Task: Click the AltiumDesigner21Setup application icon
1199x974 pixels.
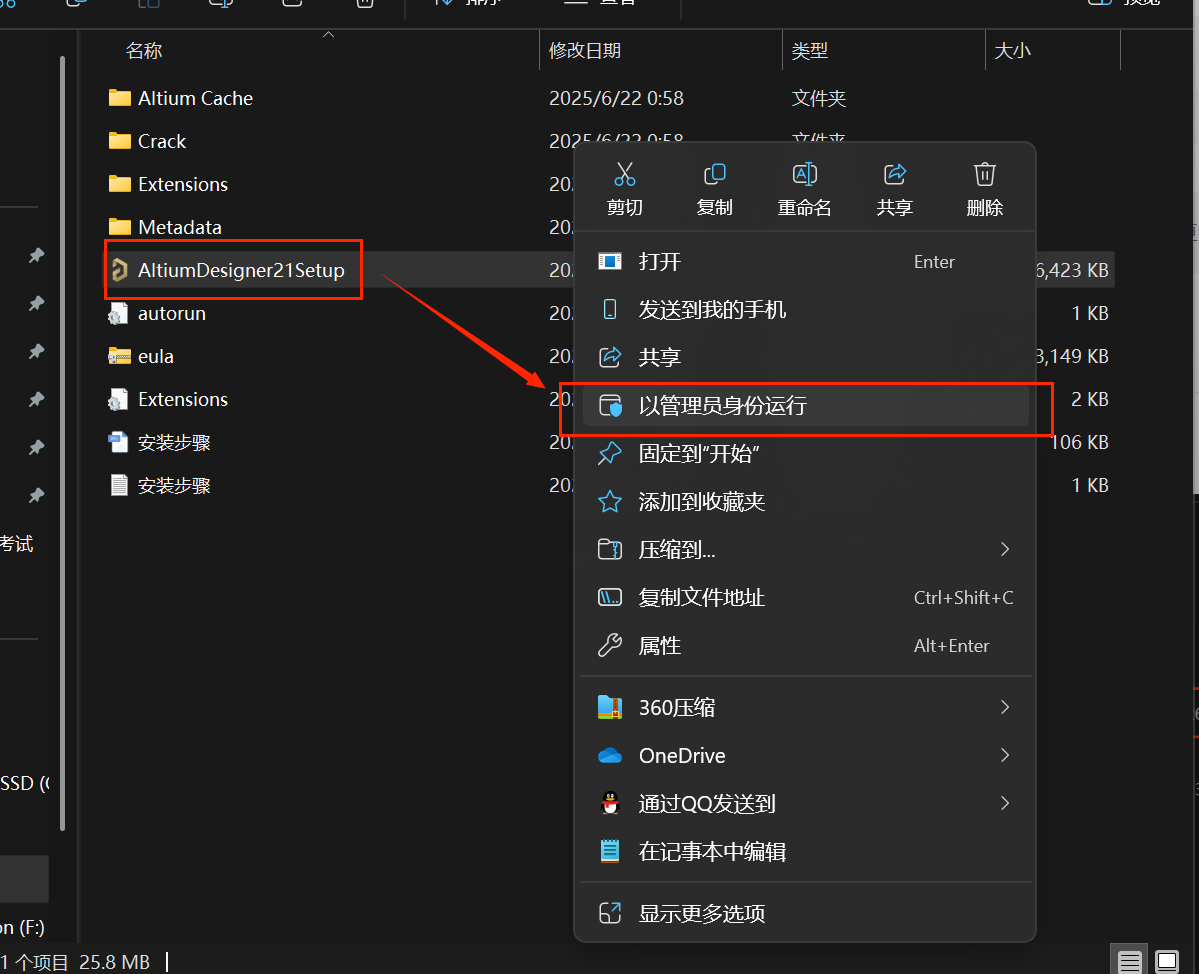Action: (x=119, y=270)
